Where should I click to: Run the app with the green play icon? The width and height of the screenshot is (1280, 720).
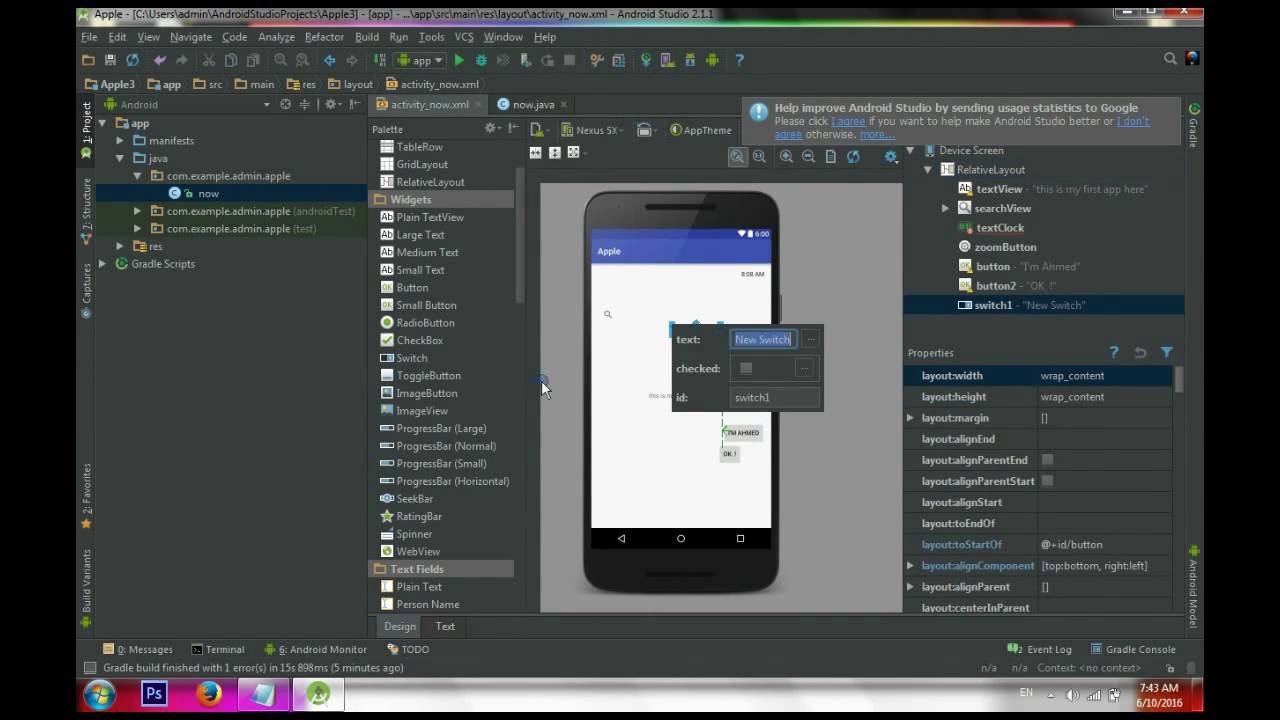point(459,61)
